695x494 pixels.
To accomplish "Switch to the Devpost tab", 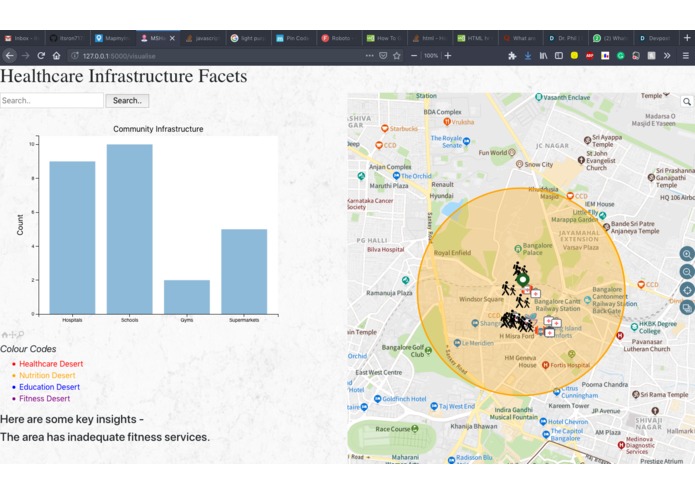I will pos(655,39).
